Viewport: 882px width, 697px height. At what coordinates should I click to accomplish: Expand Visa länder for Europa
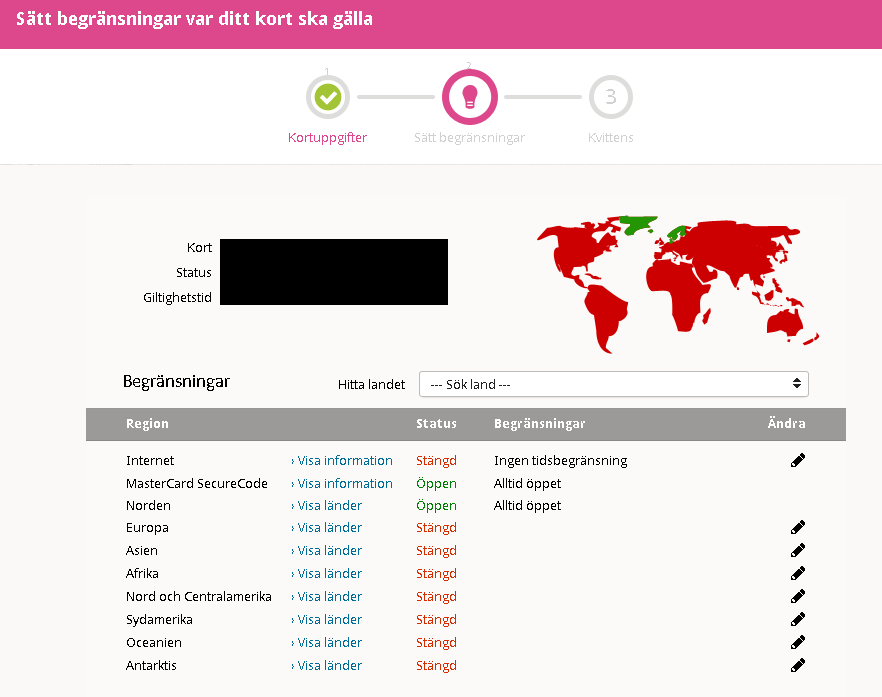pos(326,528)
